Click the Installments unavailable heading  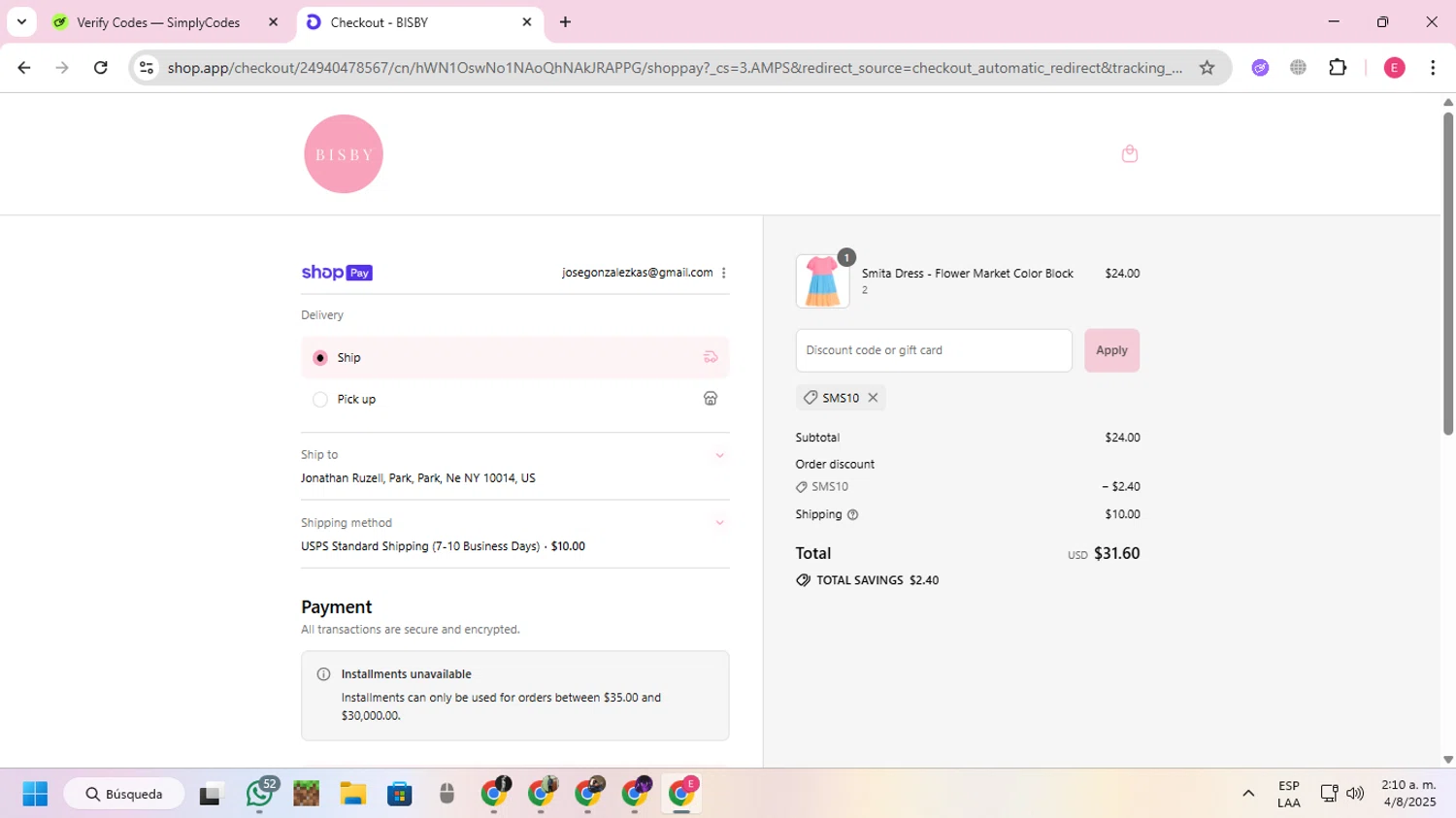tap(406, 674)
